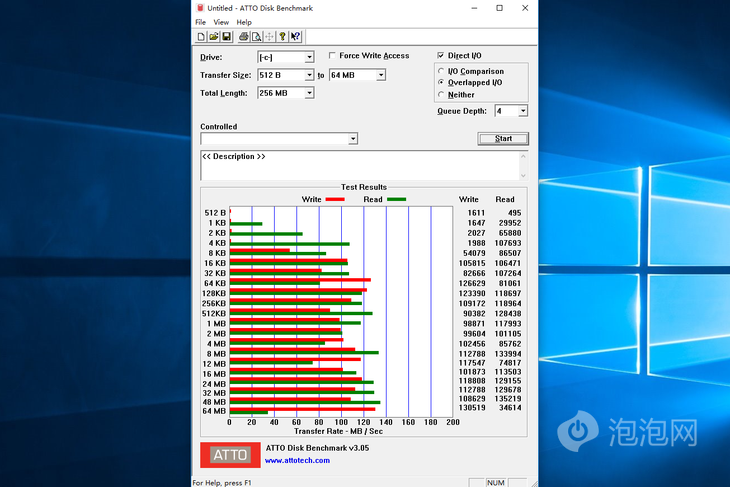Open the Queue Depth dropdown

[523, 111]
